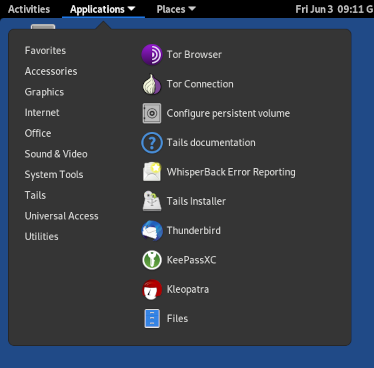Expand the Places dropdown menu
This screenshot has height=368, width=374.
click(x=176, y=9)
